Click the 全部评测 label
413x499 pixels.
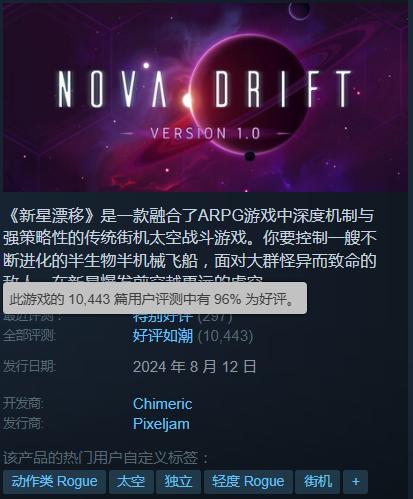pyautogui.click(x=29, y=336)
